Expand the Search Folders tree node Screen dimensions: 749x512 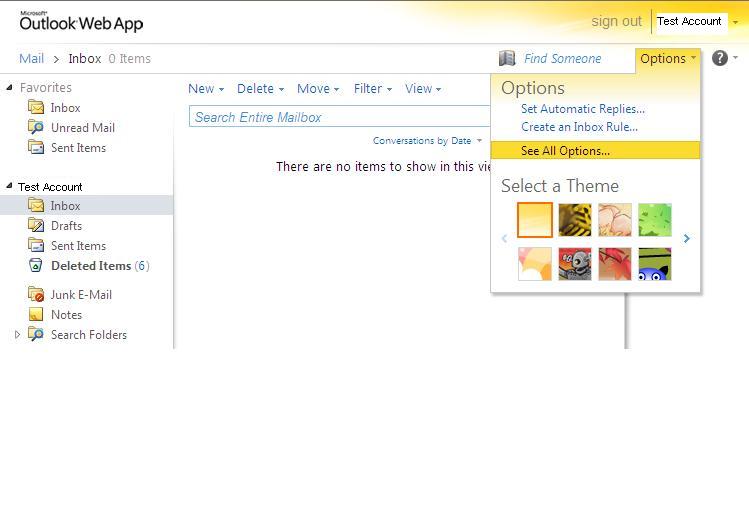(x=17, y=335)
